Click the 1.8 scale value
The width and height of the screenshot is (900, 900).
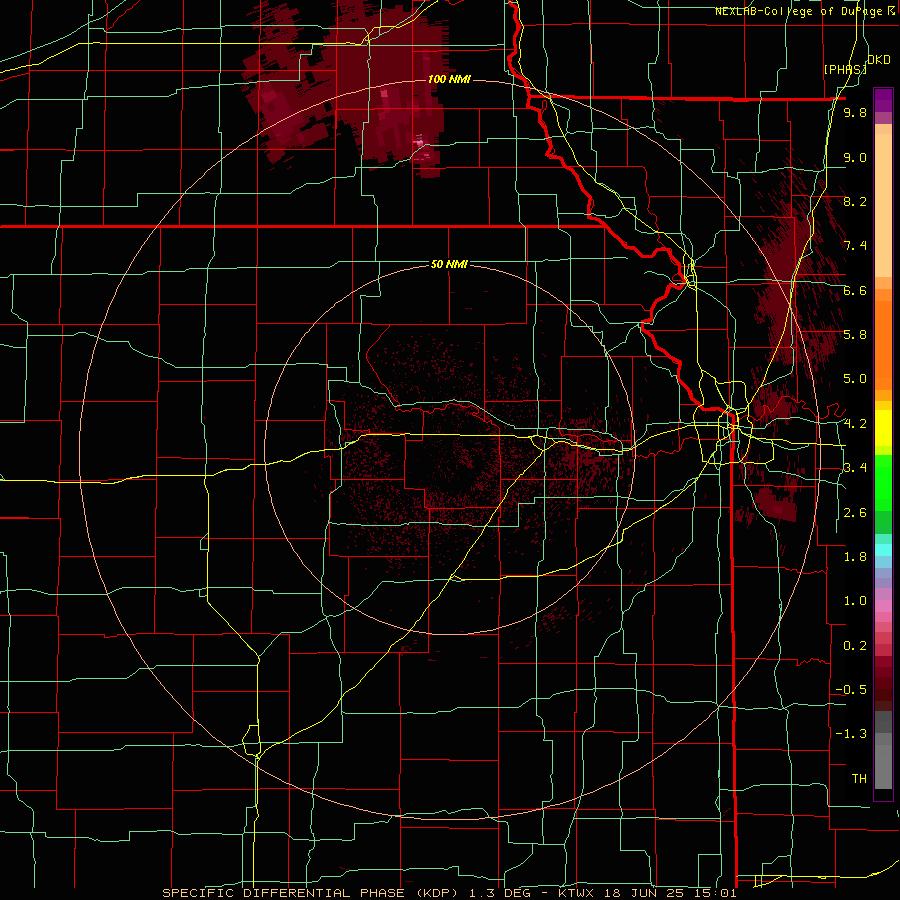pyautogui.click(x=855, y=557)
